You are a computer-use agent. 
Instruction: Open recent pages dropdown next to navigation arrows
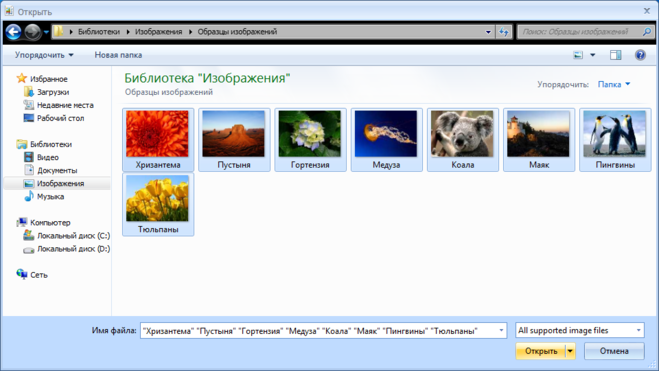46,32
